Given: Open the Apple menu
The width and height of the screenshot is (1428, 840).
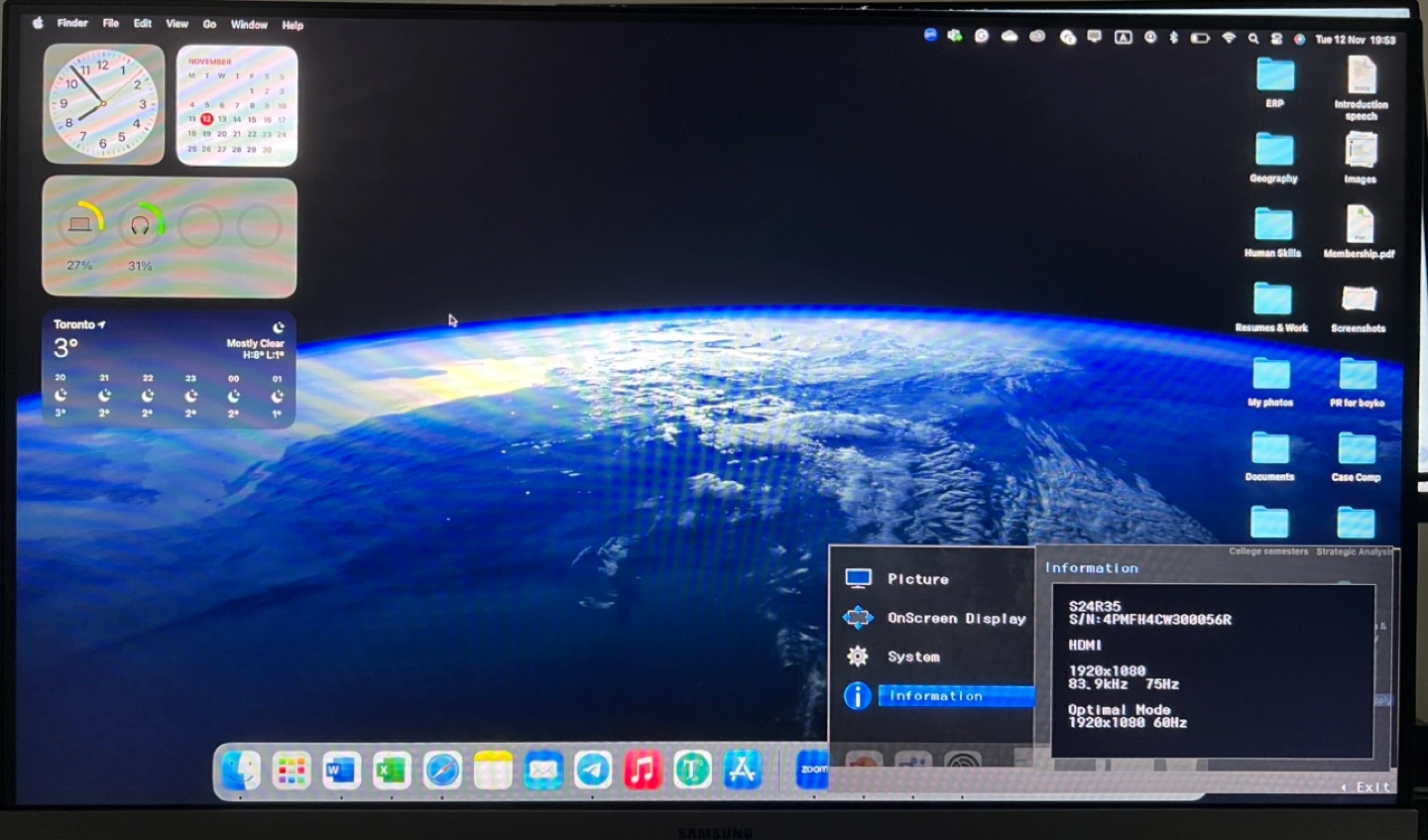Looking at the screenshot, I should 38,23.
